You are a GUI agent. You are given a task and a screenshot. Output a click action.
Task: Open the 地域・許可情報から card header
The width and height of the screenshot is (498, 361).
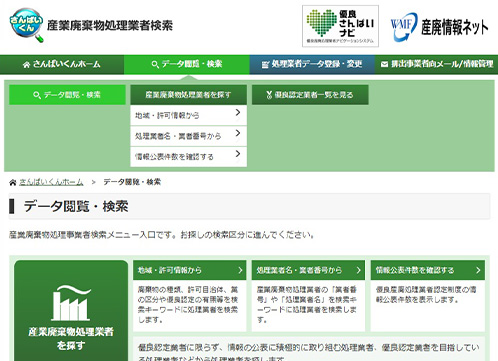click(190, 270)
